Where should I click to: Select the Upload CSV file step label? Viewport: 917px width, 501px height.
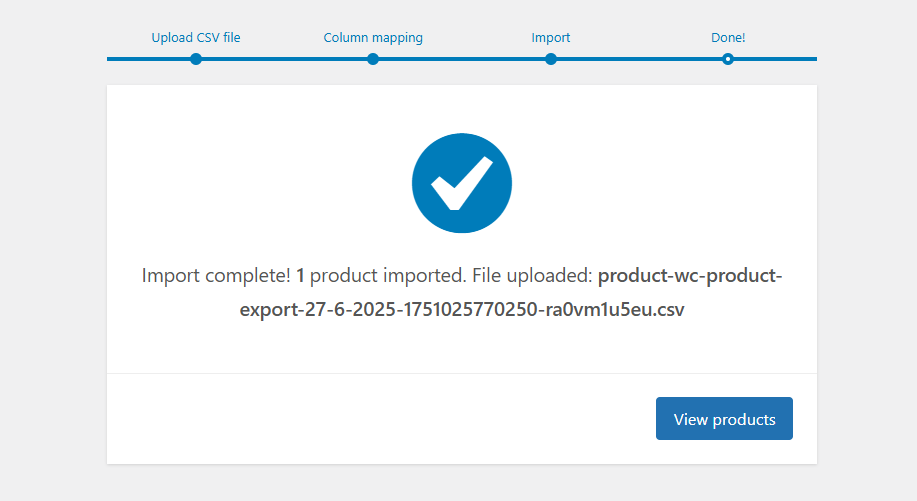pos(196,38)
